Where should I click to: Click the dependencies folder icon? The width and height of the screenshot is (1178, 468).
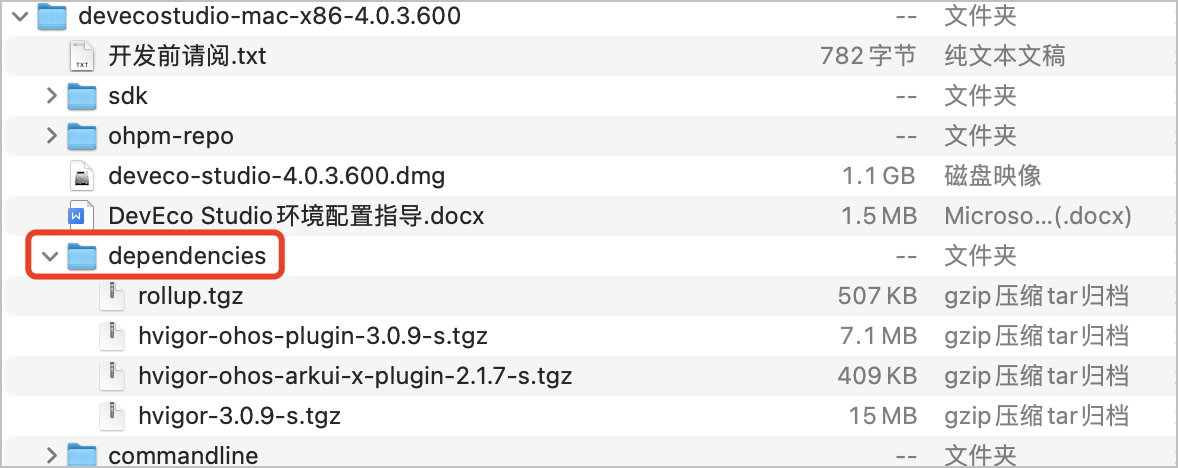point(82,256)
